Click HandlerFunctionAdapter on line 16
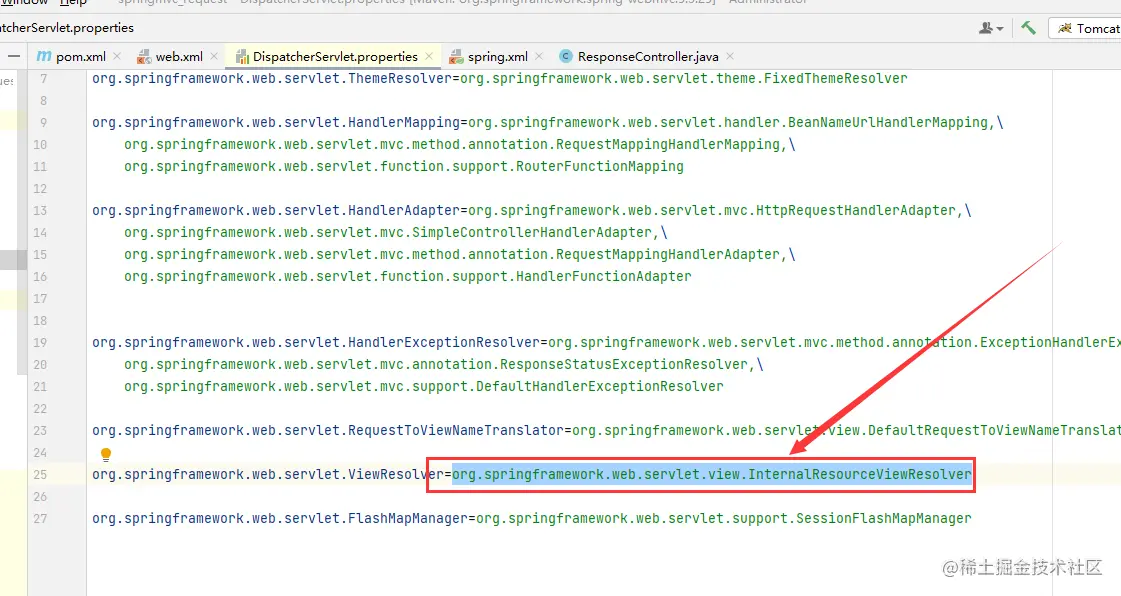Viewport: 1121px width, 596px height. pyautogui.click(x=604, y=277)
